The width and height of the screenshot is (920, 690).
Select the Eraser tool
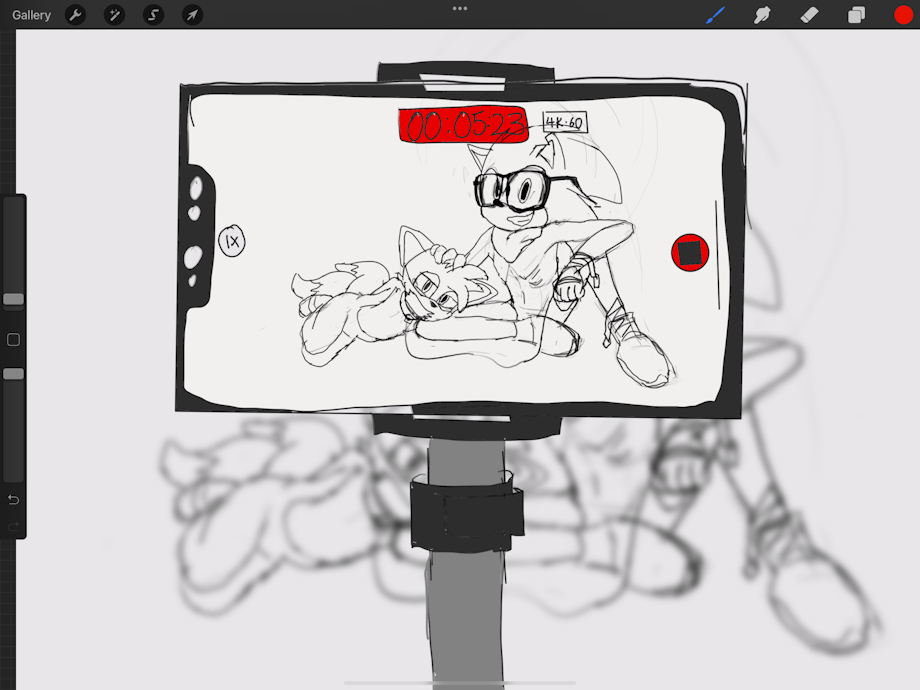coord(809,15)
